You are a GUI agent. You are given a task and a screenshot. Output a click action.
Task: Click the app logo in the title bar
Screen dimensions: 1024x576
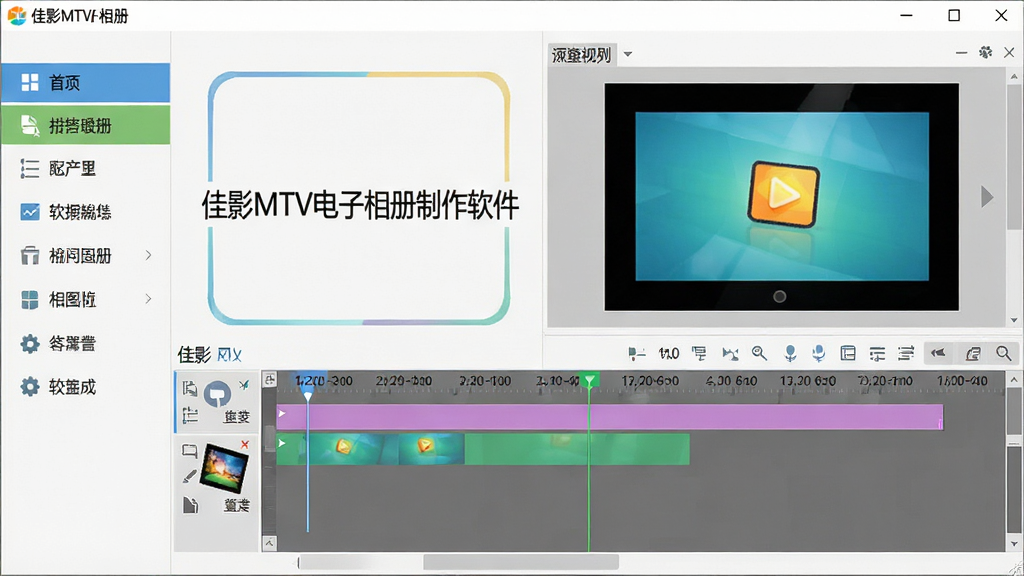[17, 15]
